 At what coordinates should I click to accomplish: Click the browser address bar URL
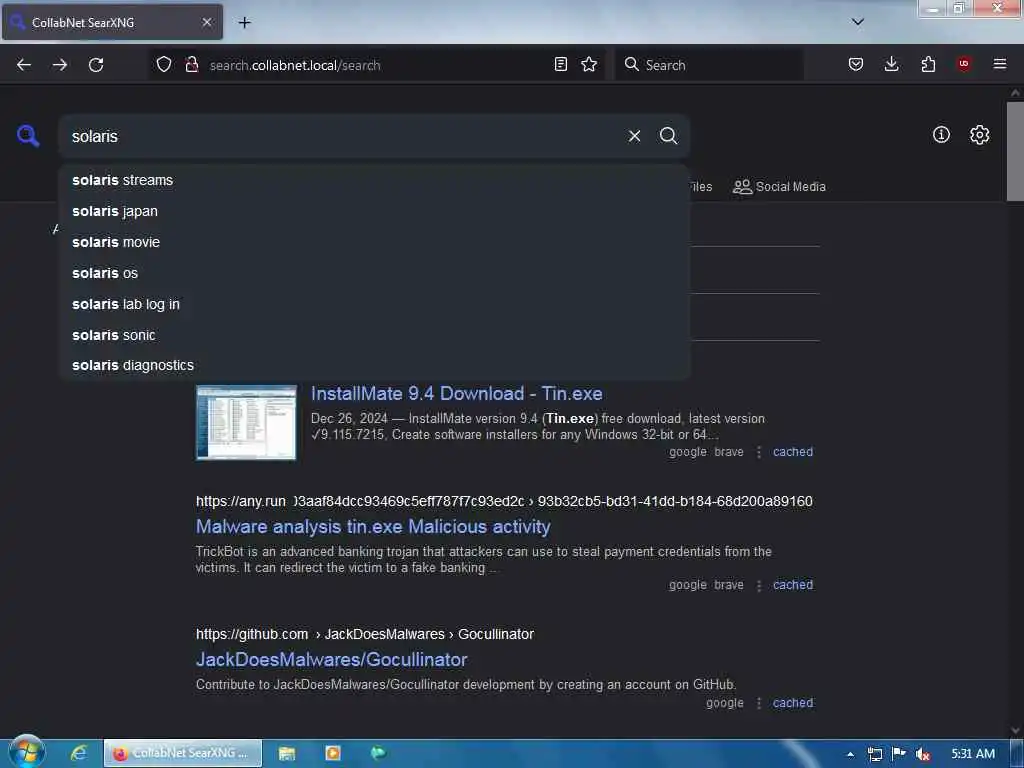click(376, 65)
